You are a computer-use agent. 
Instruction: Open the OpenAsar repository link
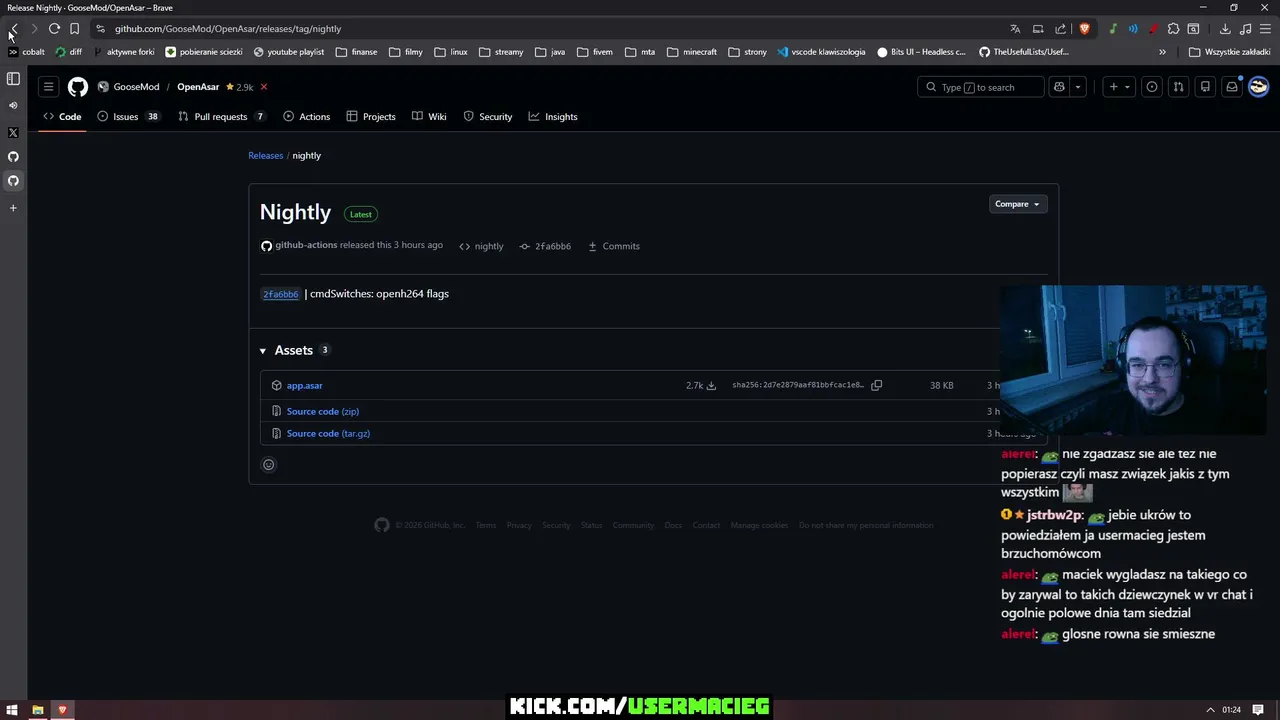[198, 87]
